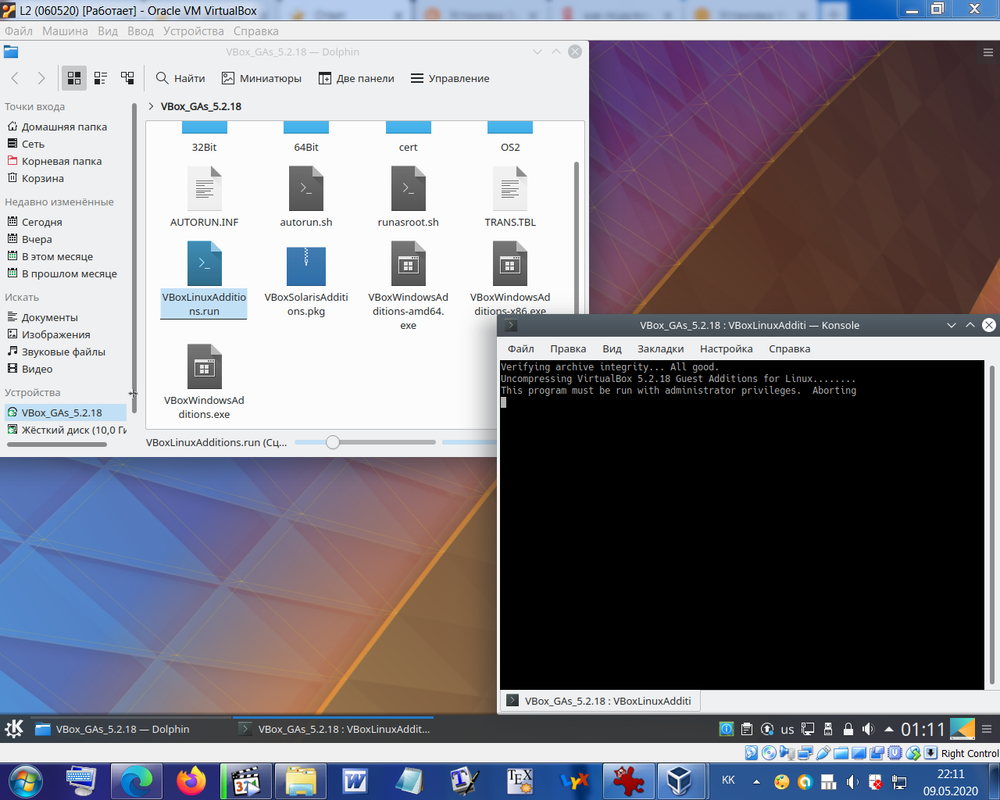Open Konsole Правка menu
Viewport: 1000px width, 800px height.
568,348
